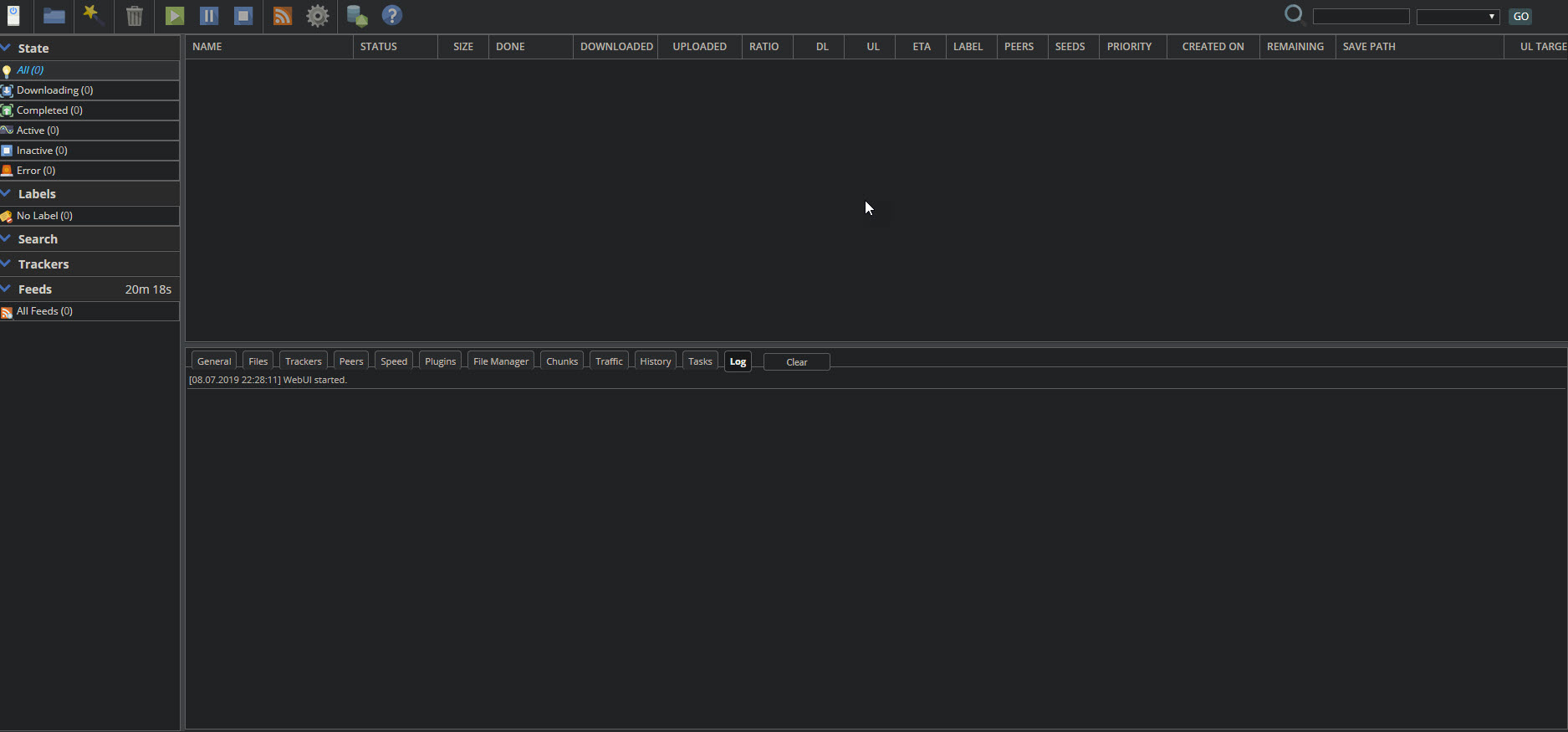Open the add torrent folder icon
The height and width of the screenshot is (732, 1568).
coord(54,16)
